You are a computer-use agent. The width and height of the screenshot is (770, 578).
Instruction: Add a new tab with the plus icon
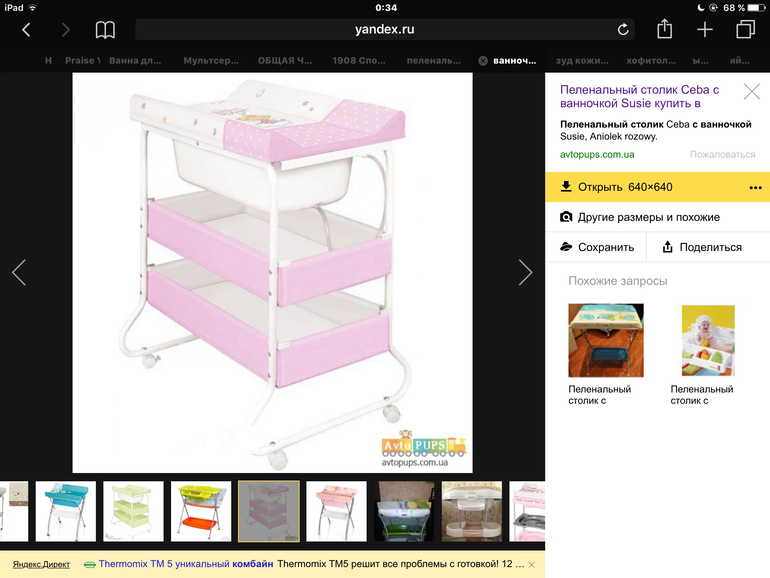(x=705, y=29)
